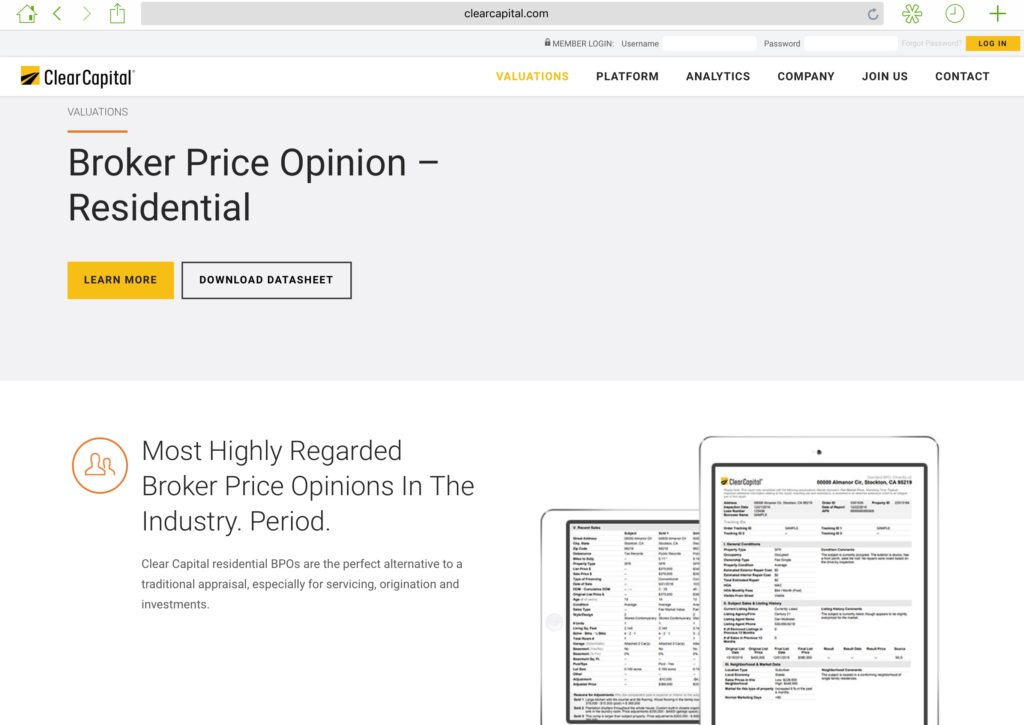Click the 'Clear Capital residential BPOs' paragraph
This screenshot has width=1024, height=725.
pos(302,584)
